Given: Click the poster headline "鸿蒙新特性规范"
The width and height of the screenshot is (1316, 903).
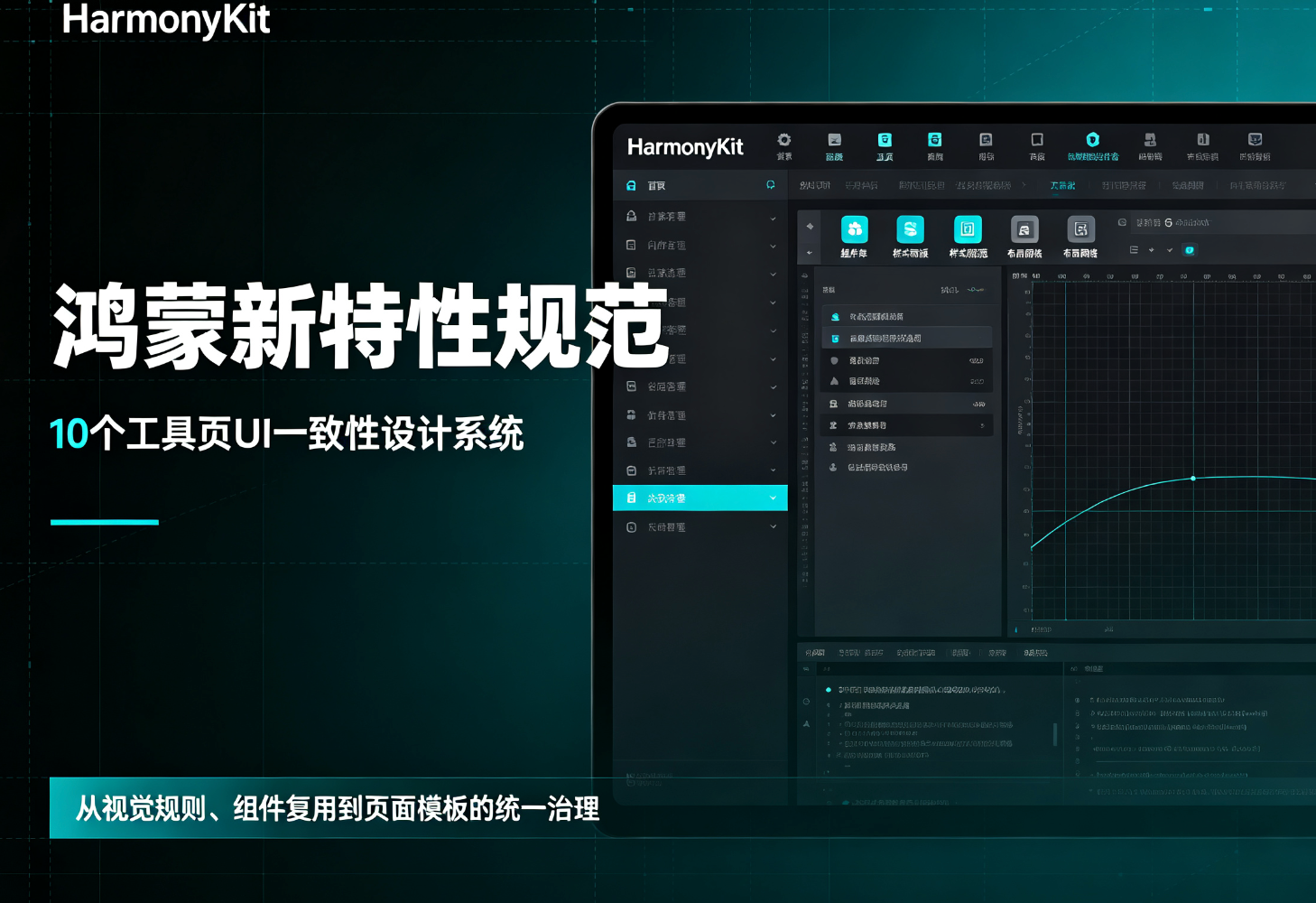Looking at the screenshot, I should pos(361,327).
